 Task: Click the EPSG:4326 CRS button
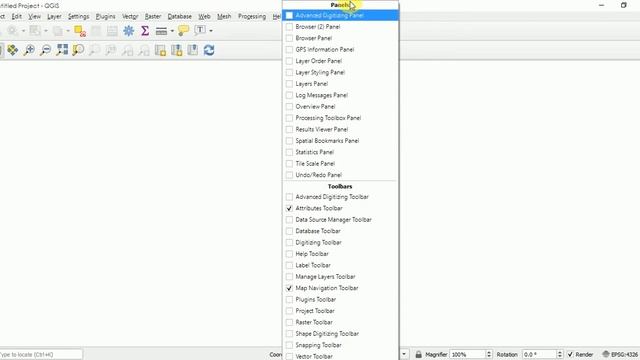click(620, 354)
